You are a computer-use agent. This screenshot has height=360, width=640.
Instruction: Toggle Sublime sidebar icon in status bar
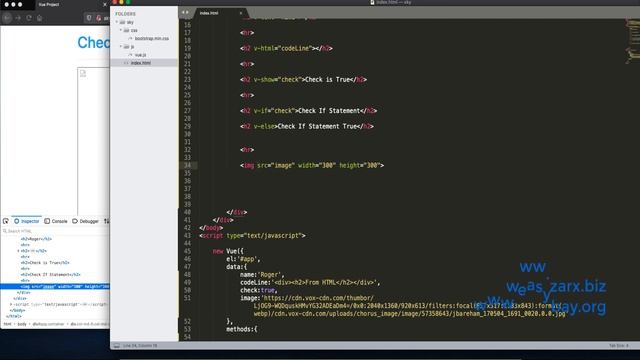[x=117, y=346]
